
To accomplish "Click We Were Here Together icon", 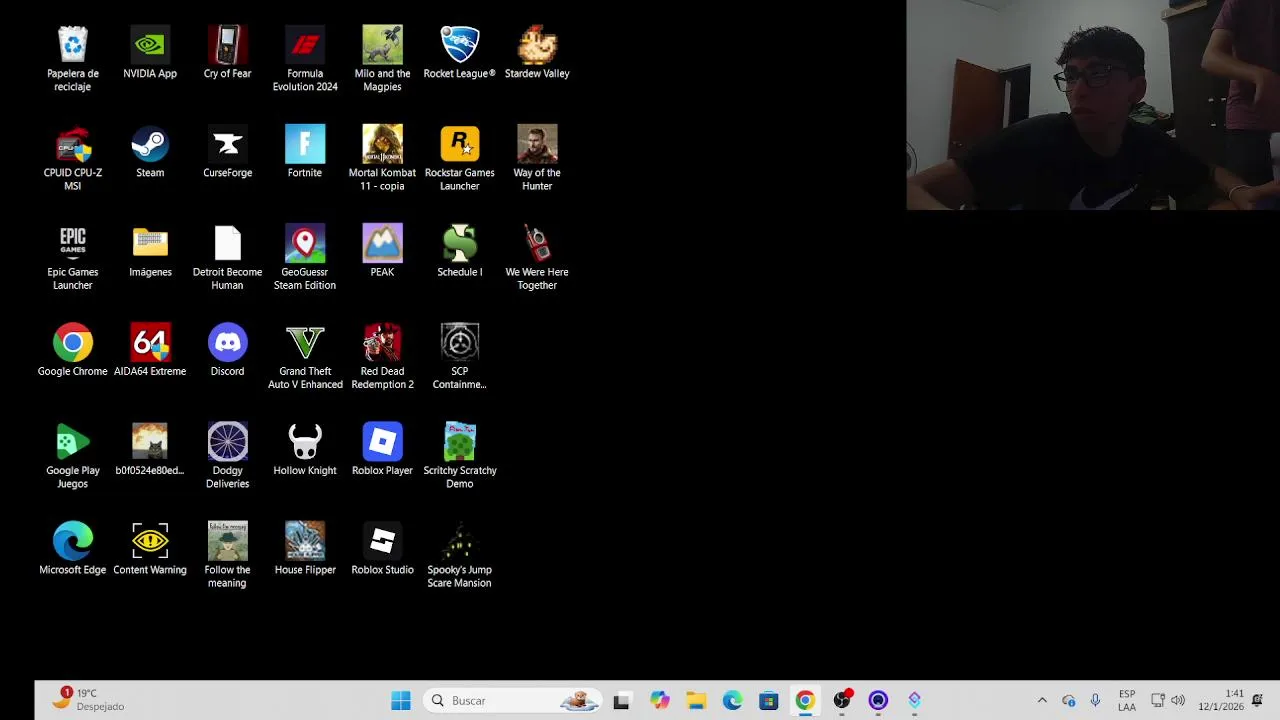I will click(537, 257).
